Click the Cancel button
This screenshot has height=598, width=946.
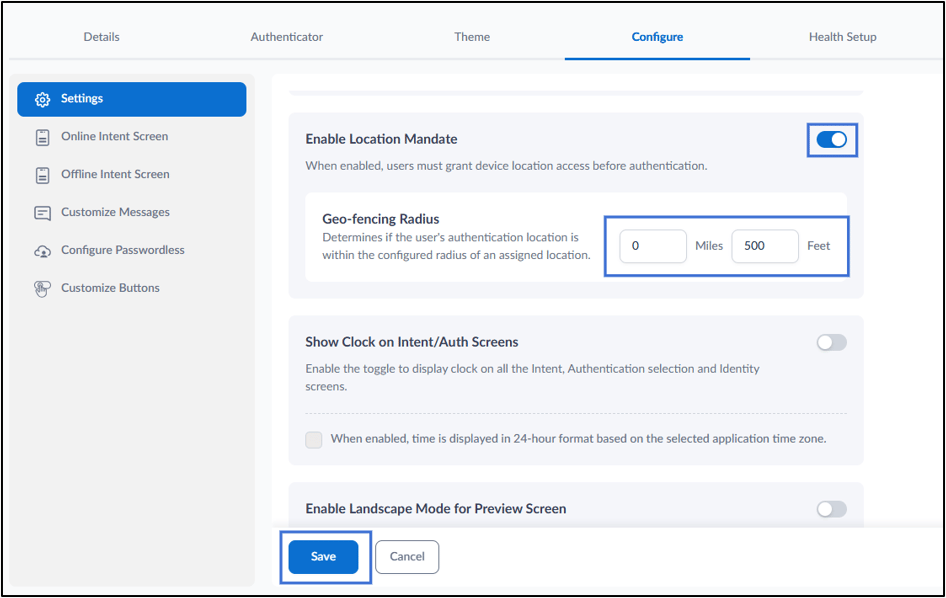click(407, 556)
